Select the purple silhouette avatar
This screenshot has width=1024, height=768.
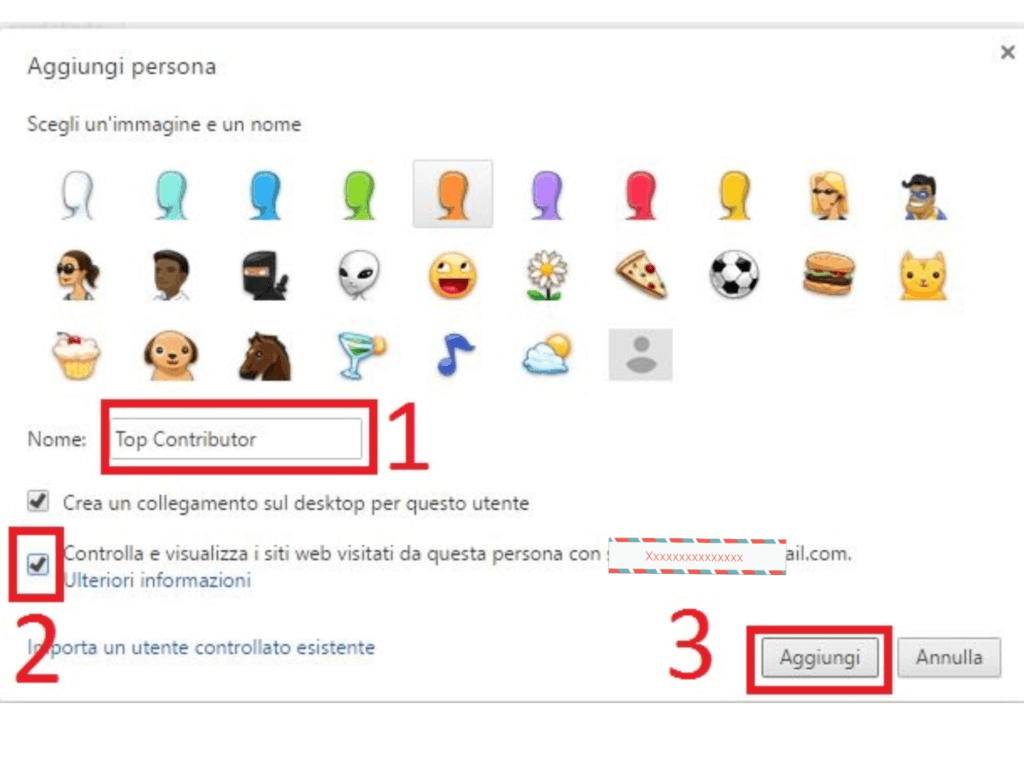point(547,195)
